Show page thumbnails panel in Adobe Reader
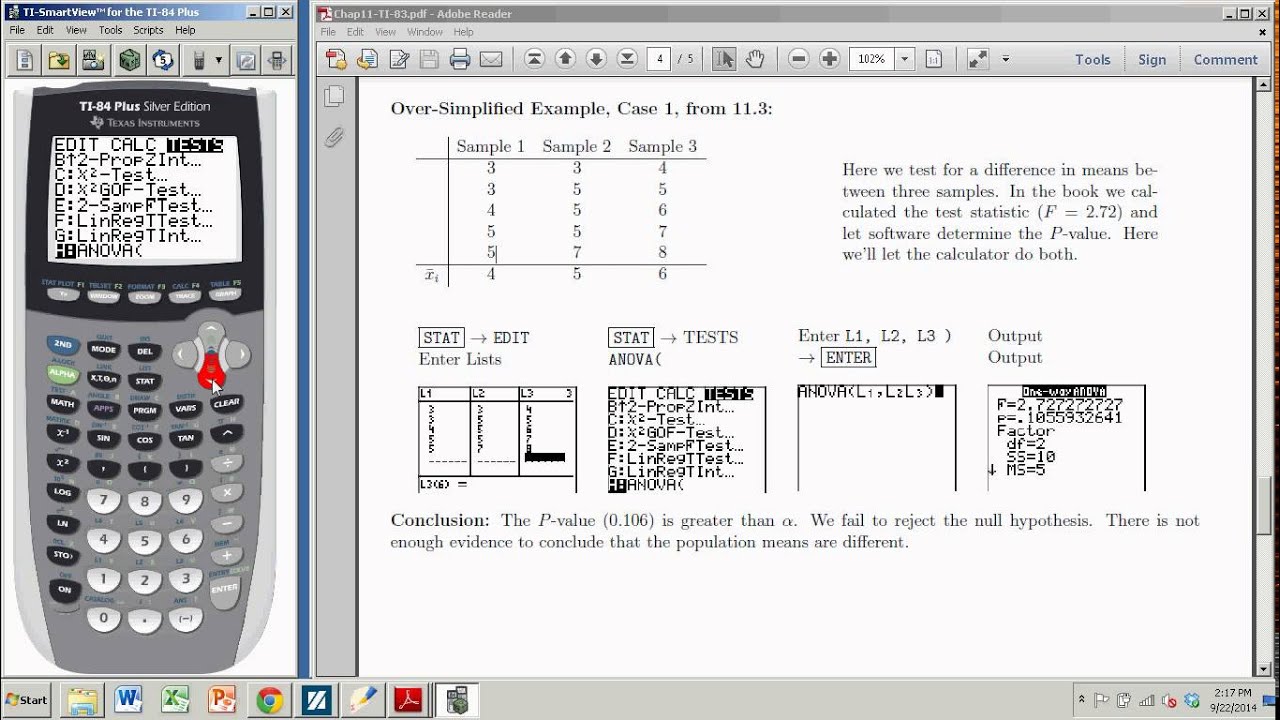1280x720 pixels. point(334,96)
